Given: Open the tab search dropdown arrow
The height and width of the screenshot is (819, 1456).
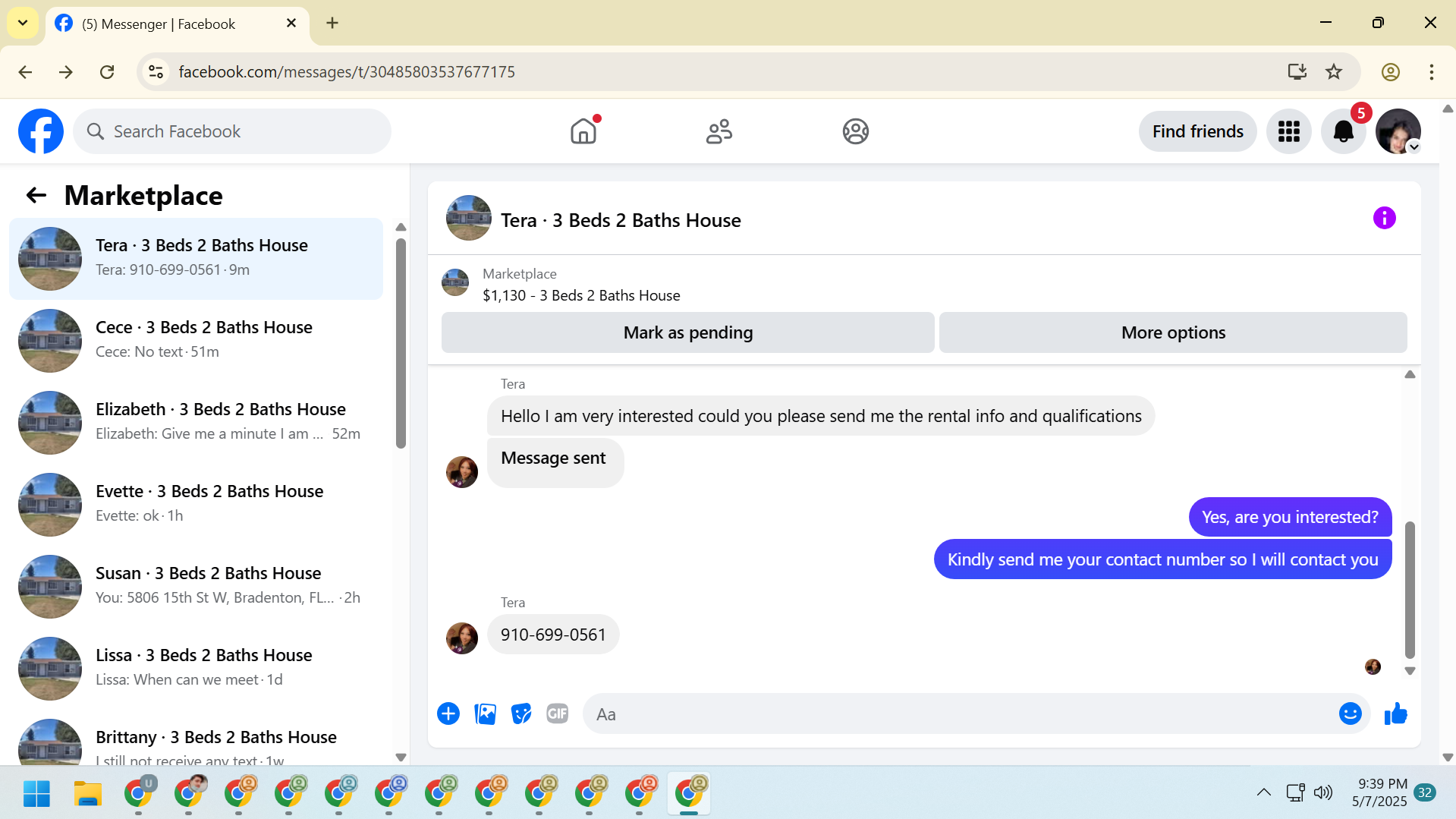Looking at the screenshot, I should (x=23, y=24).
